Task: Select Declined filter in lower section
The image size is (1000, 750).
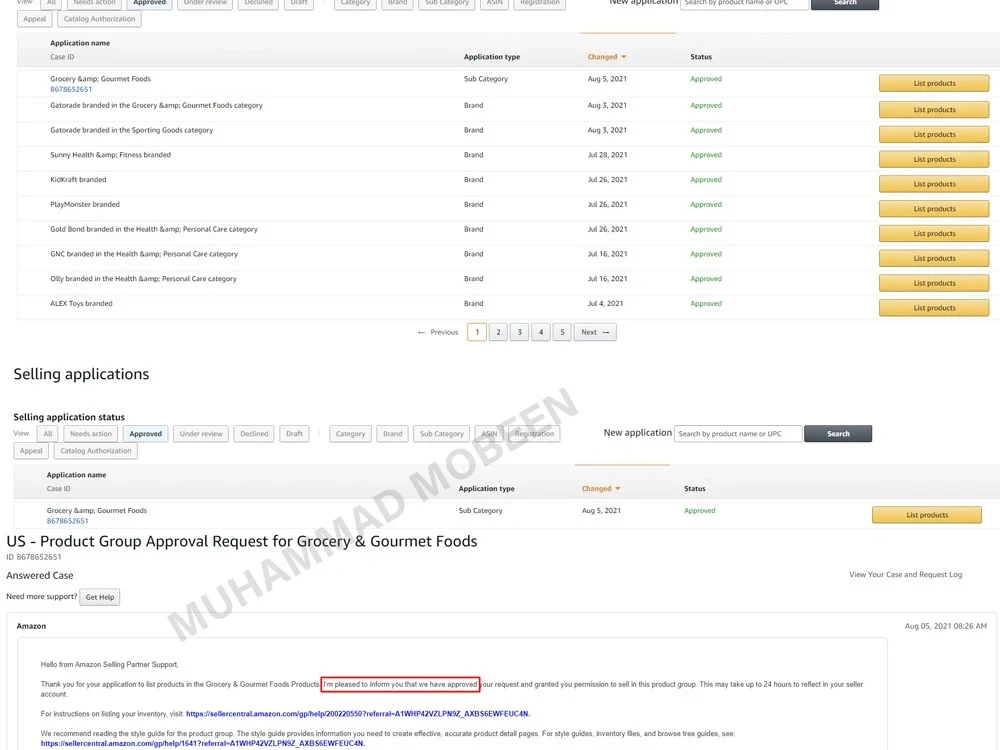Action: pos(254,434)
